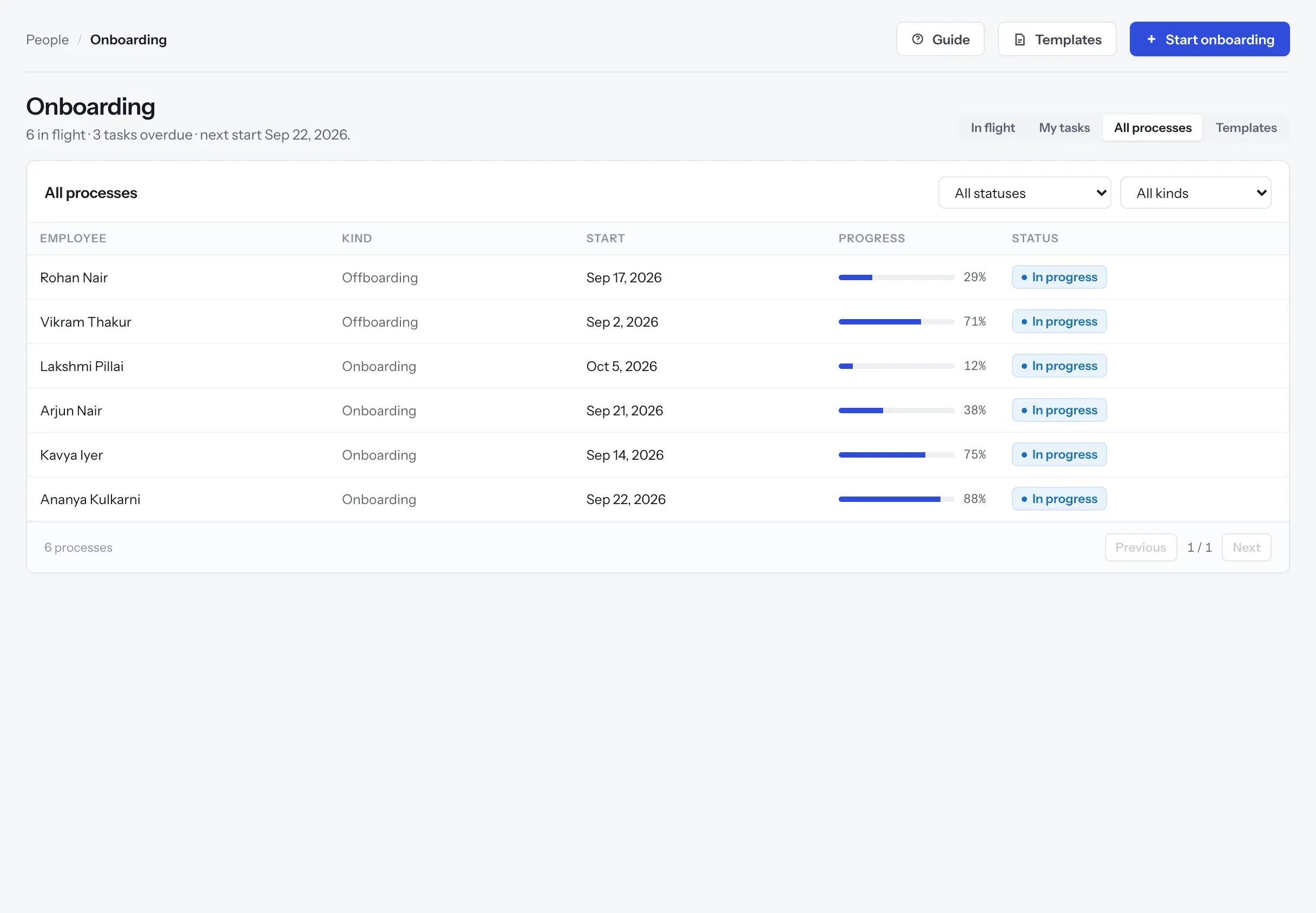Open the All statuses dropdown

coord(1024,193)
